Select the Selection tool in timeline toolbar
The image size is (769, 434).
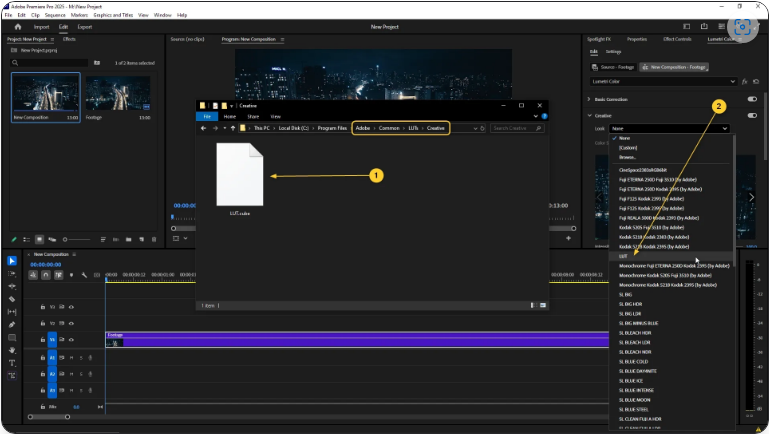12,261
